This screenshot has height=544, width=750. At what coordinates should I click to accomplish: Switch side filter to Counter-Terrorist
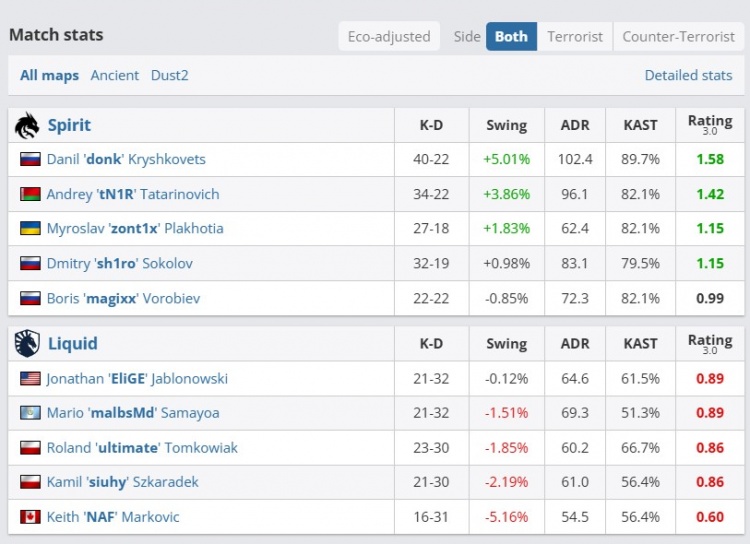click(x=678, y=36)
